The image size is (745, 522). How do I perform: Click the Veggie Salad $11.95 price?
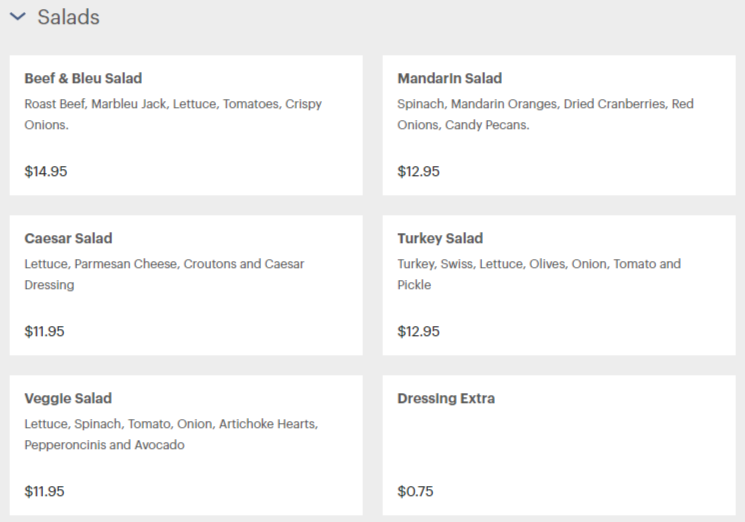[44, 491]
